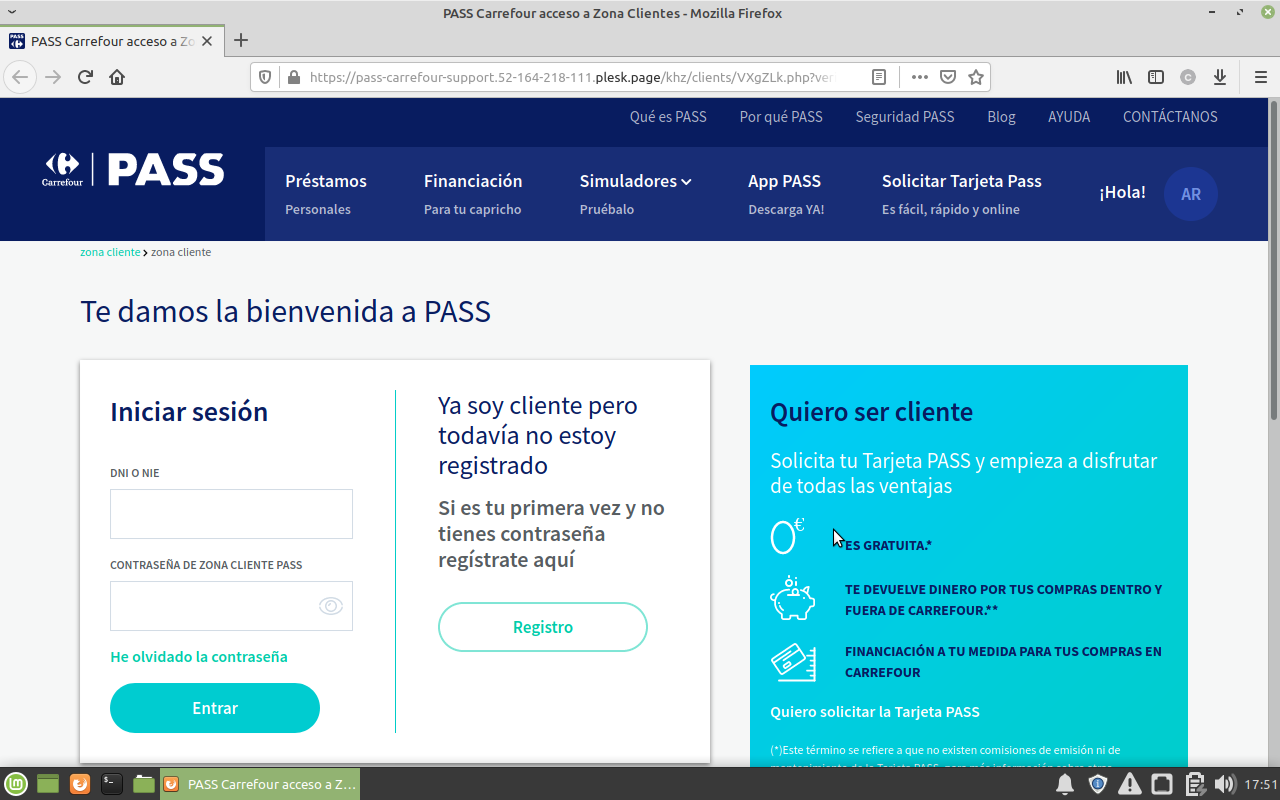Open the Qué es PASS link
1280x800 pixels.
[668, 117]
